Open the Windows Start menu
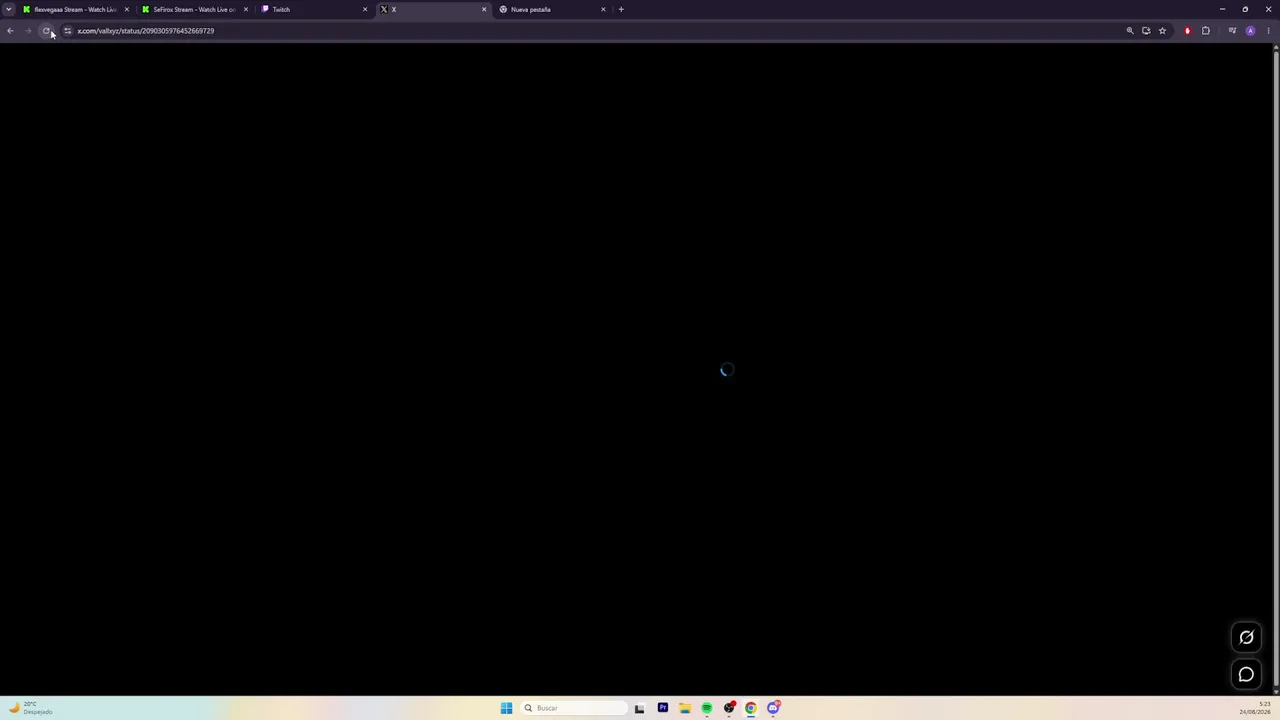This screenshot has width=1280, height=720. 506,708
